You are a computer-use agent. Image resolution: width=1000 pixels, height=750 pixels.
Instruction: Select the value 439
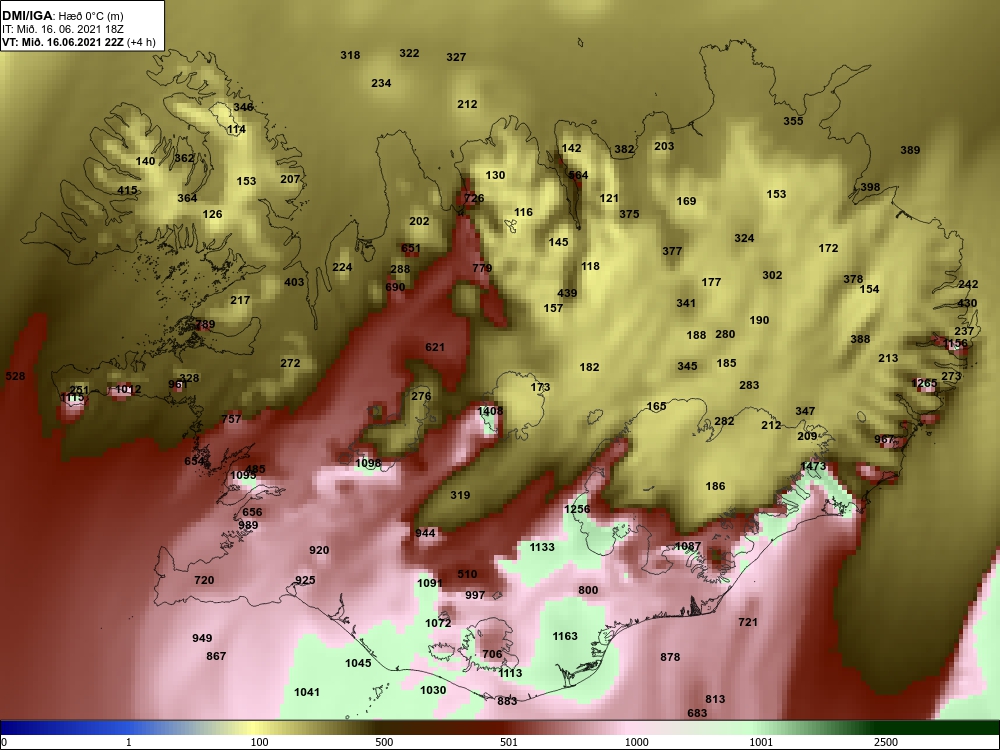pos(567,293)
